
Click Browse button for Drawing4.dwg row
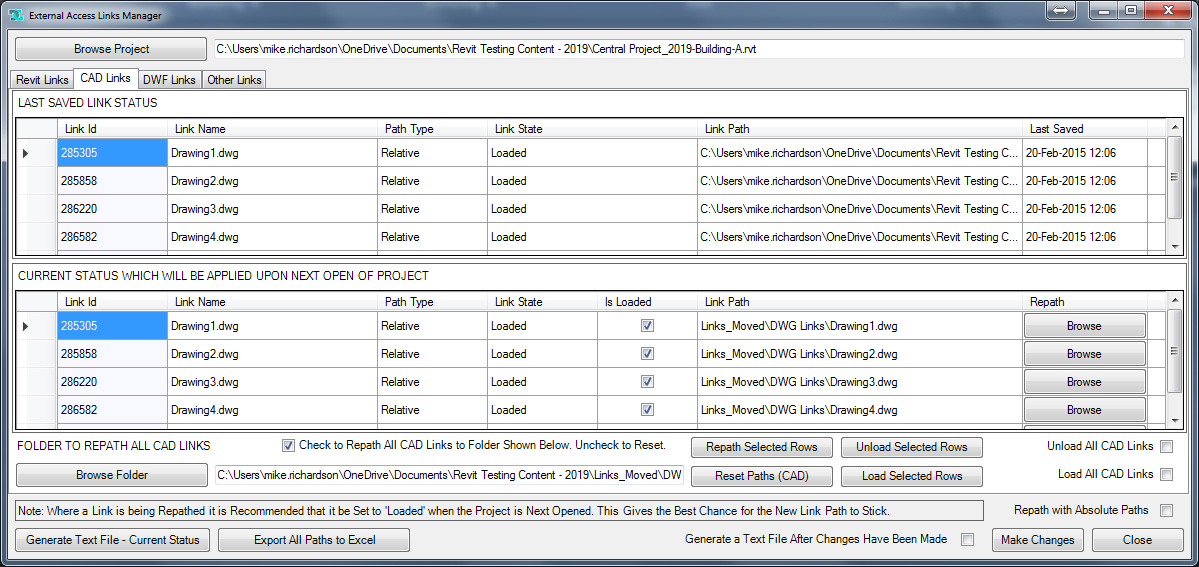click(1084, 409)
